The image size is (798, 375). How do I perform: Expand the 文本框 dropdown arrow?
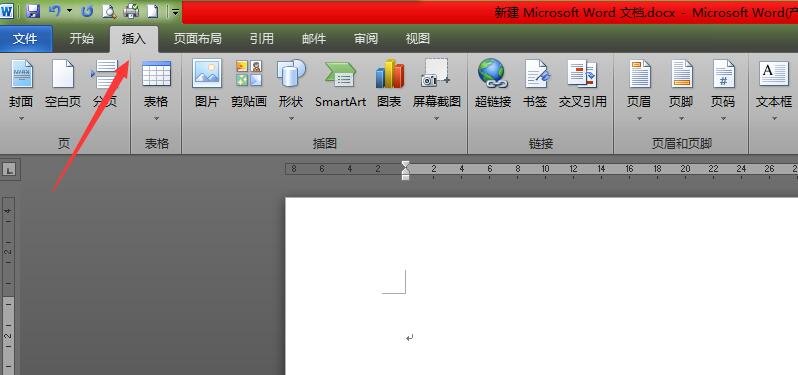coord(774,119)
